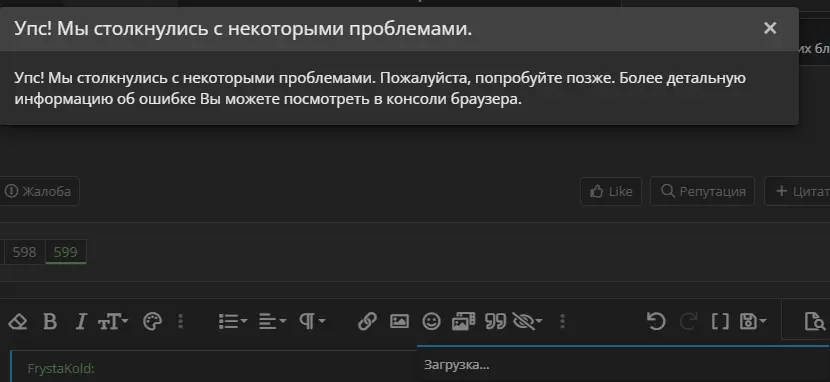Screen dimensions: 830x382
Task: Click the error notification title text
Action: click(x=243, y=29)
